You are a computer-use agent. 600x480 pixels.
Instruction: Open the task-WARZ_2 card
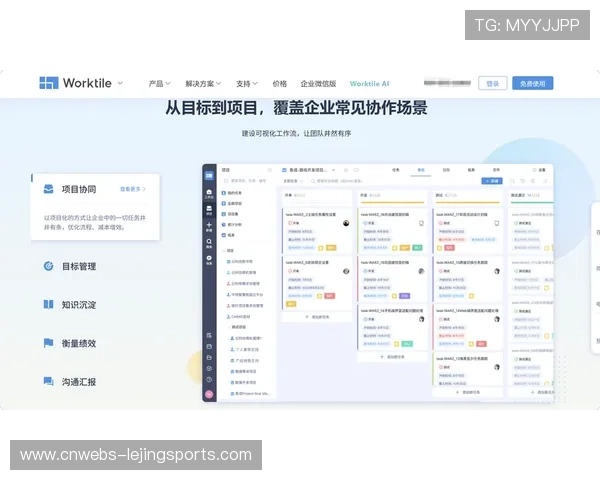click(x=317, y=231)
